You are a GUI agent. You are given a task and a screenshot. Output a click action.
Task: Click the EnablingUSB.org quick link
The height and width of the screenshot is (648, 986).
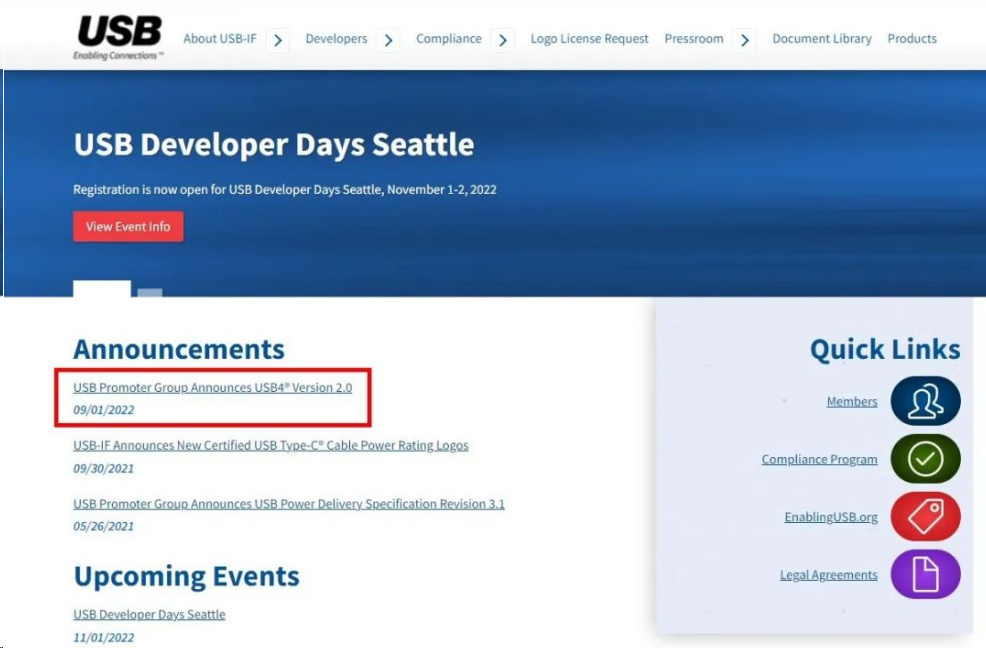pos(831,517)
